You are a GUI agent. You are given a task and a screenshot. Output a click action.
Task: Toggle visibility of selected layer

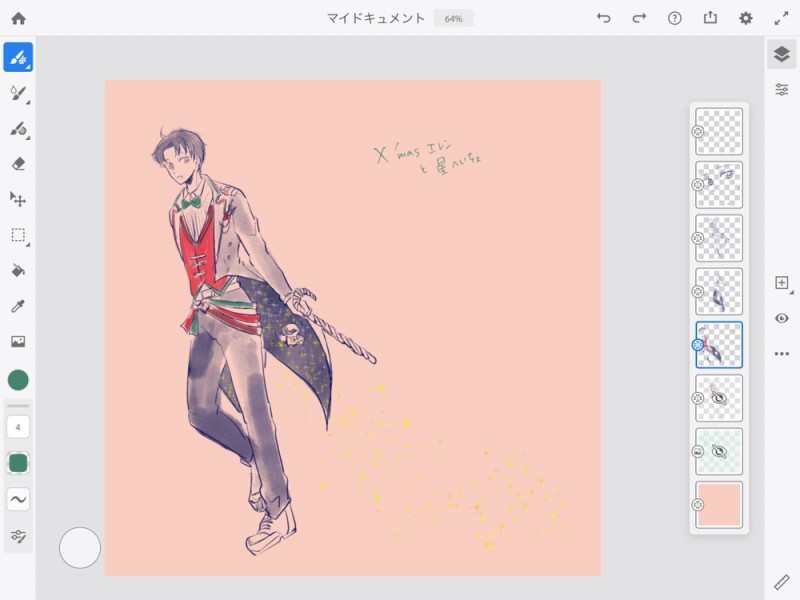click(x=782, y=318)
